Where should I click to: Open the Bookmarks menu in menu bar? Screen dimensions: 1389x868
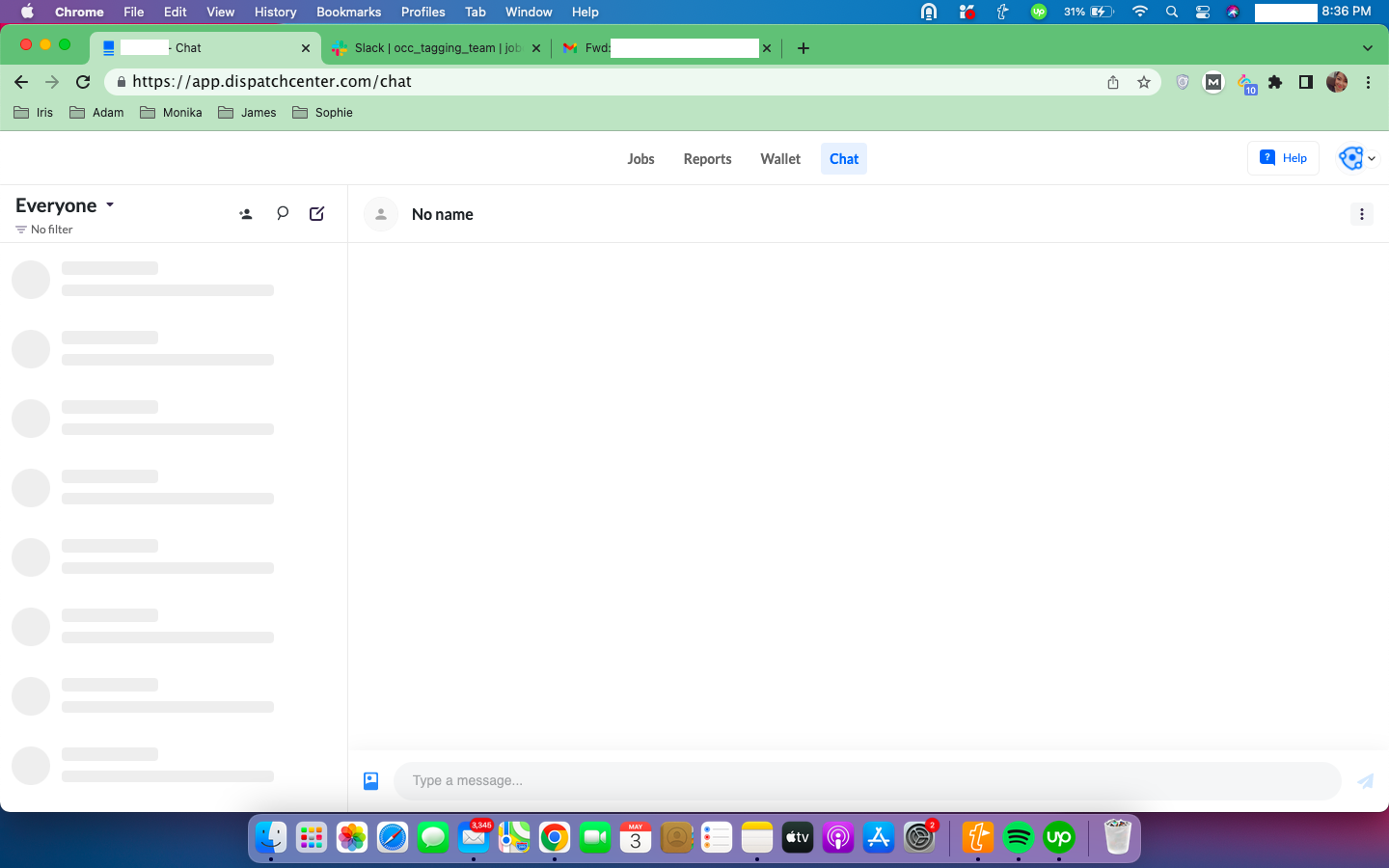pyautogui.click(x=348, y=12)
